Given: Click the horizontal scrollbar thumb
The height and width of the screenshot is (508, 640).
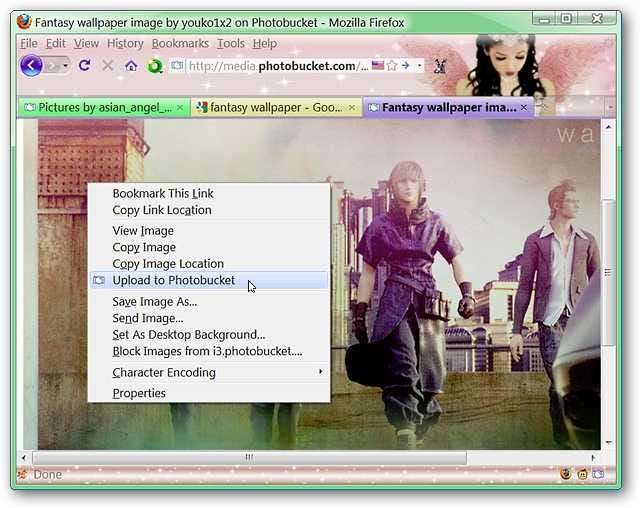Looking at the screenshot, I should [x=249, y=457].
